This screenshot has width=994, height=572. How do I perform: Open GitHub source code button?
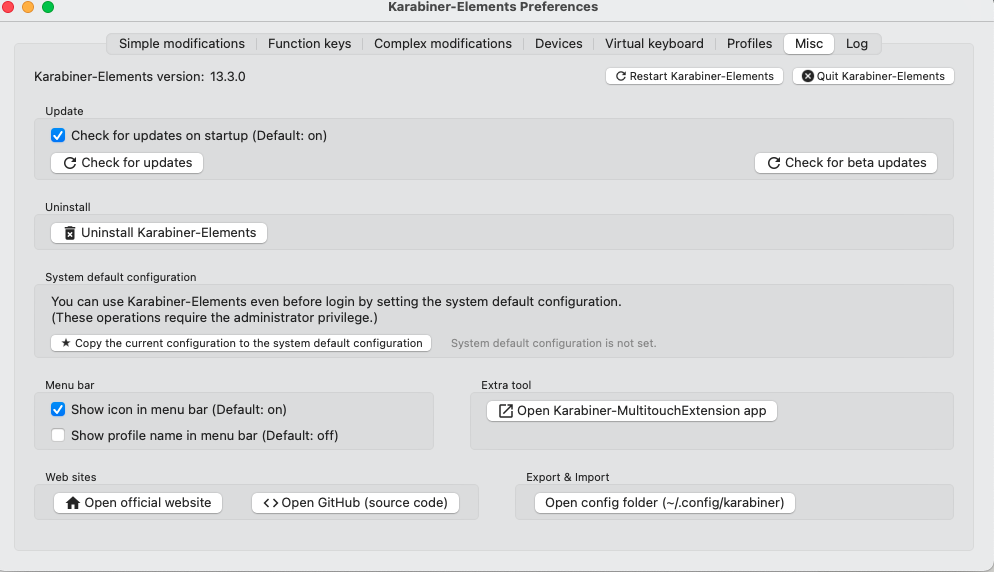355,503
